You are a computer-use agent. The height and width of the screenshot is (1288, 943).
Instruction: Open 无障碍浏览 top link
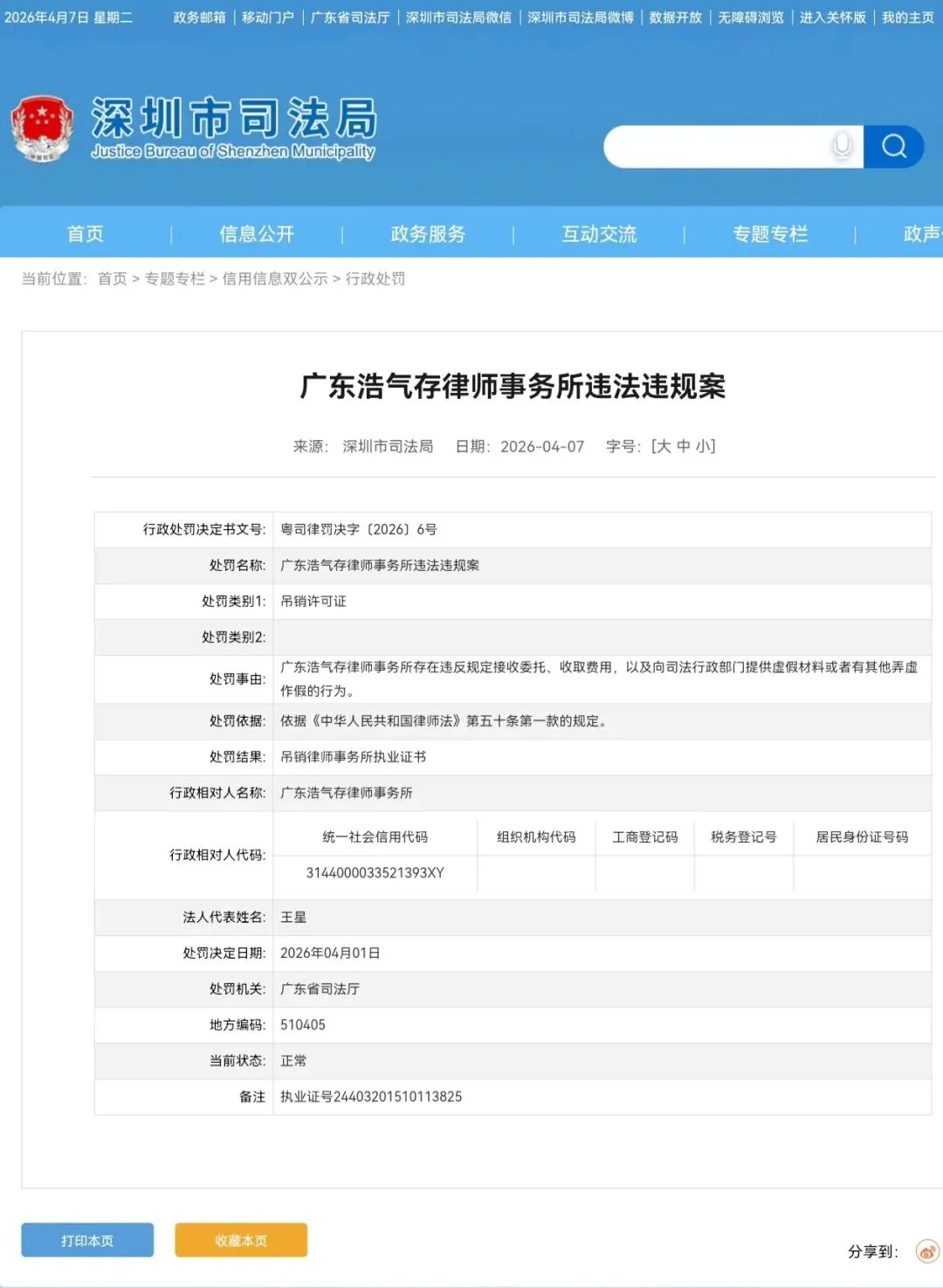tap(751, 17)
